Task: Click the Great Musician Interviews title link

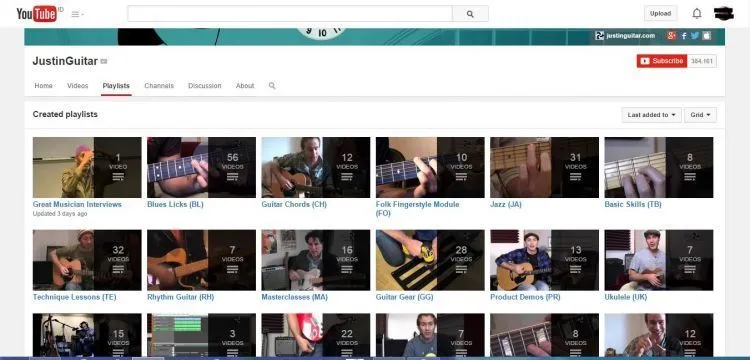Action: point(77,205)
